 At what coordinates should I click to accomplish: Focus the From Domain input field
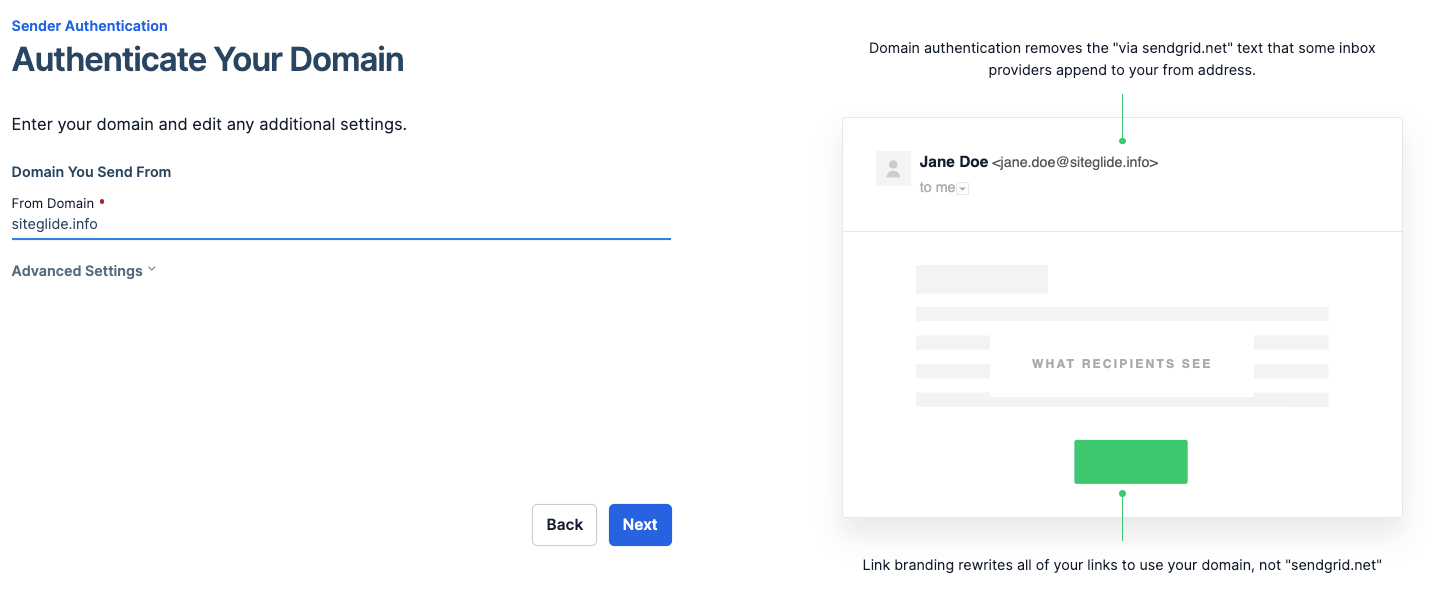340,225
